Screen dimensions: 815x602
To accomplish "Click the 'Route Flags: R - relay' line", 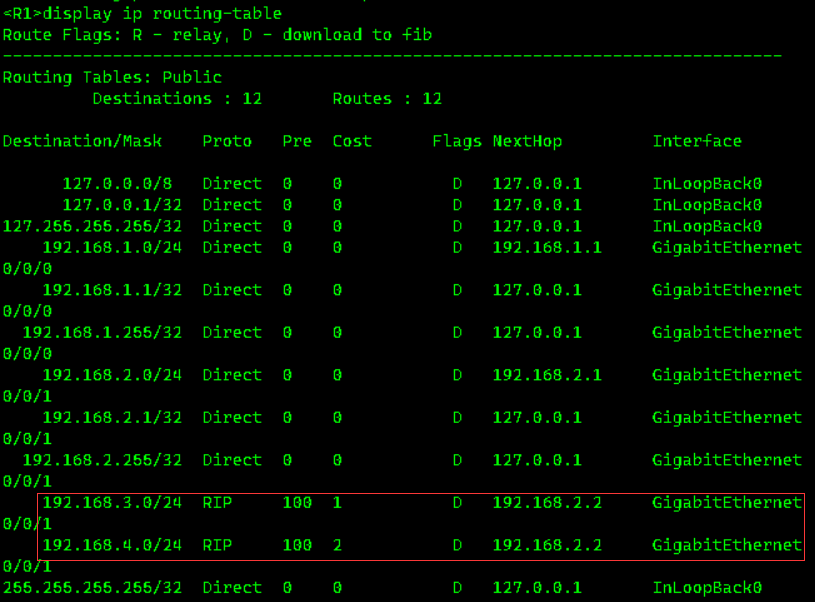I will point(217,34).
